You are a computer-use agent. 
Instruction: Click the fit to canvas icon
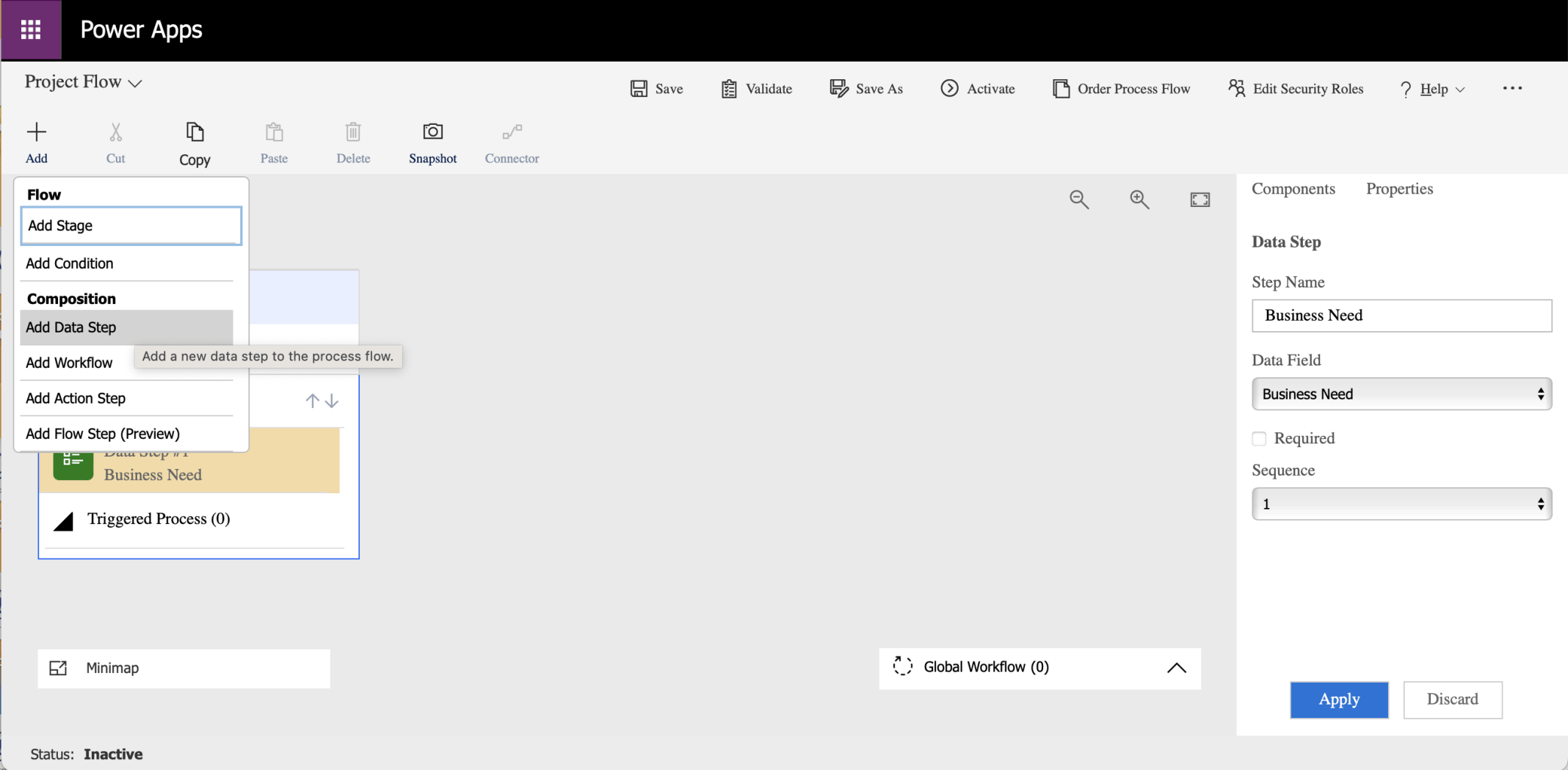[x=1199, y=200]
